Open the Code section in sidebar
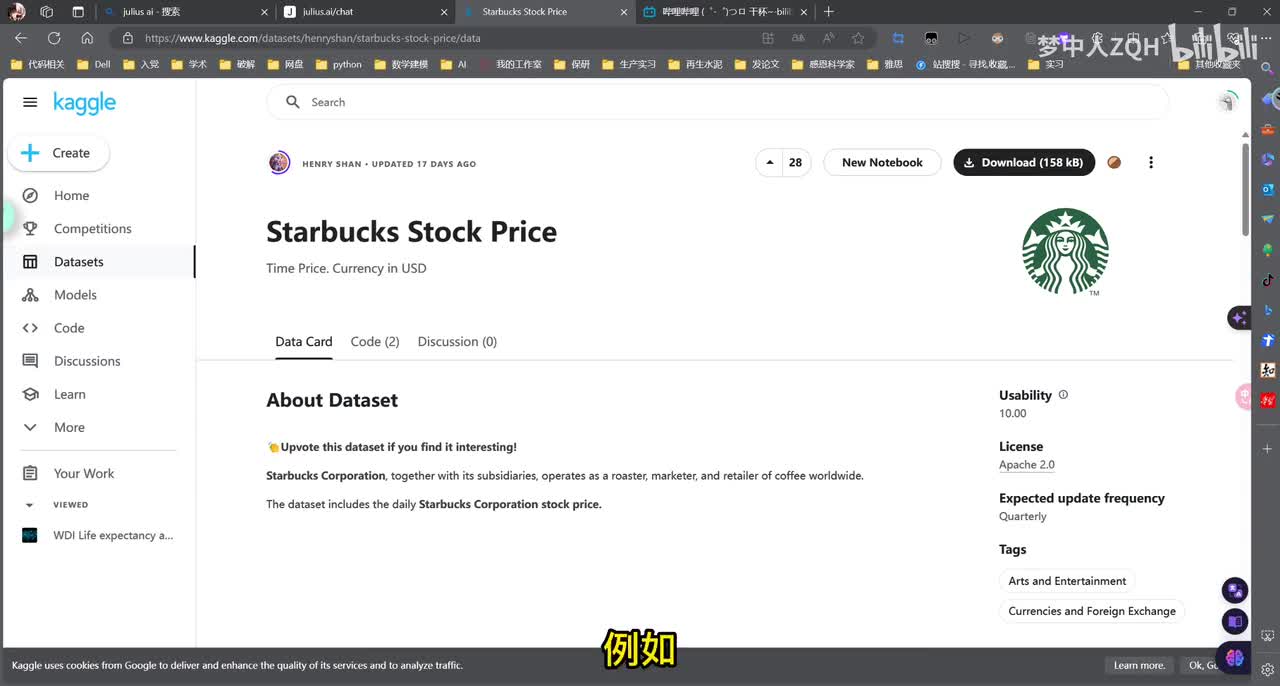Image resolution: width=1280 pixels, height=686 pixels. pos(69,328)
